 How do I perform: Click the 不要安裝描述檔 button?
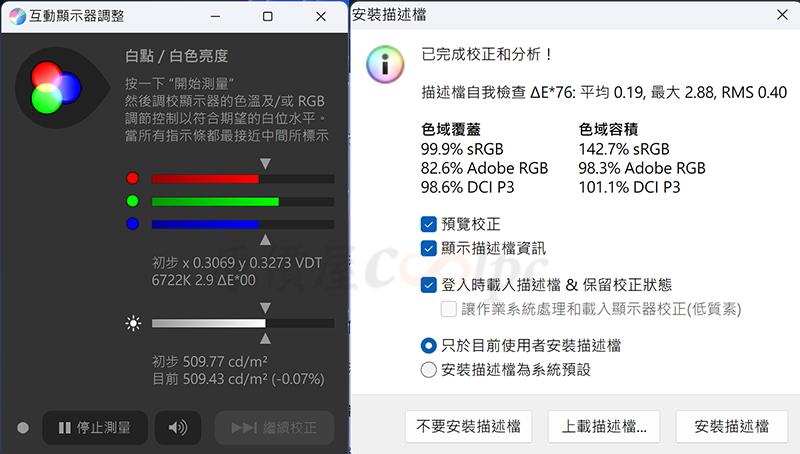[468, 426]
